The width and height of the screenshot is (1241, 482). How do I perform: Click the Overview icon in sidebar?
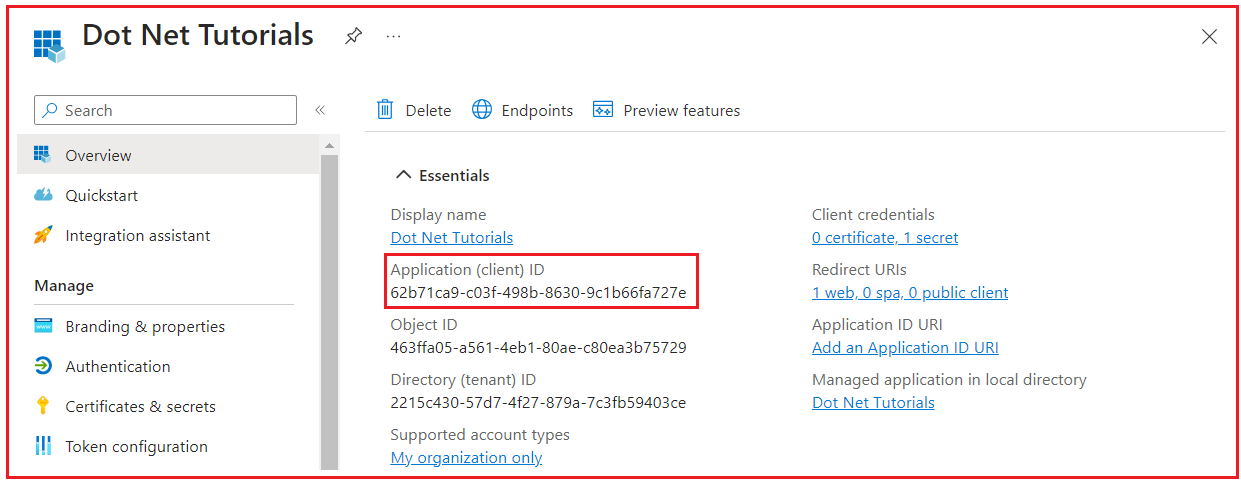click(x=42, y=155)
